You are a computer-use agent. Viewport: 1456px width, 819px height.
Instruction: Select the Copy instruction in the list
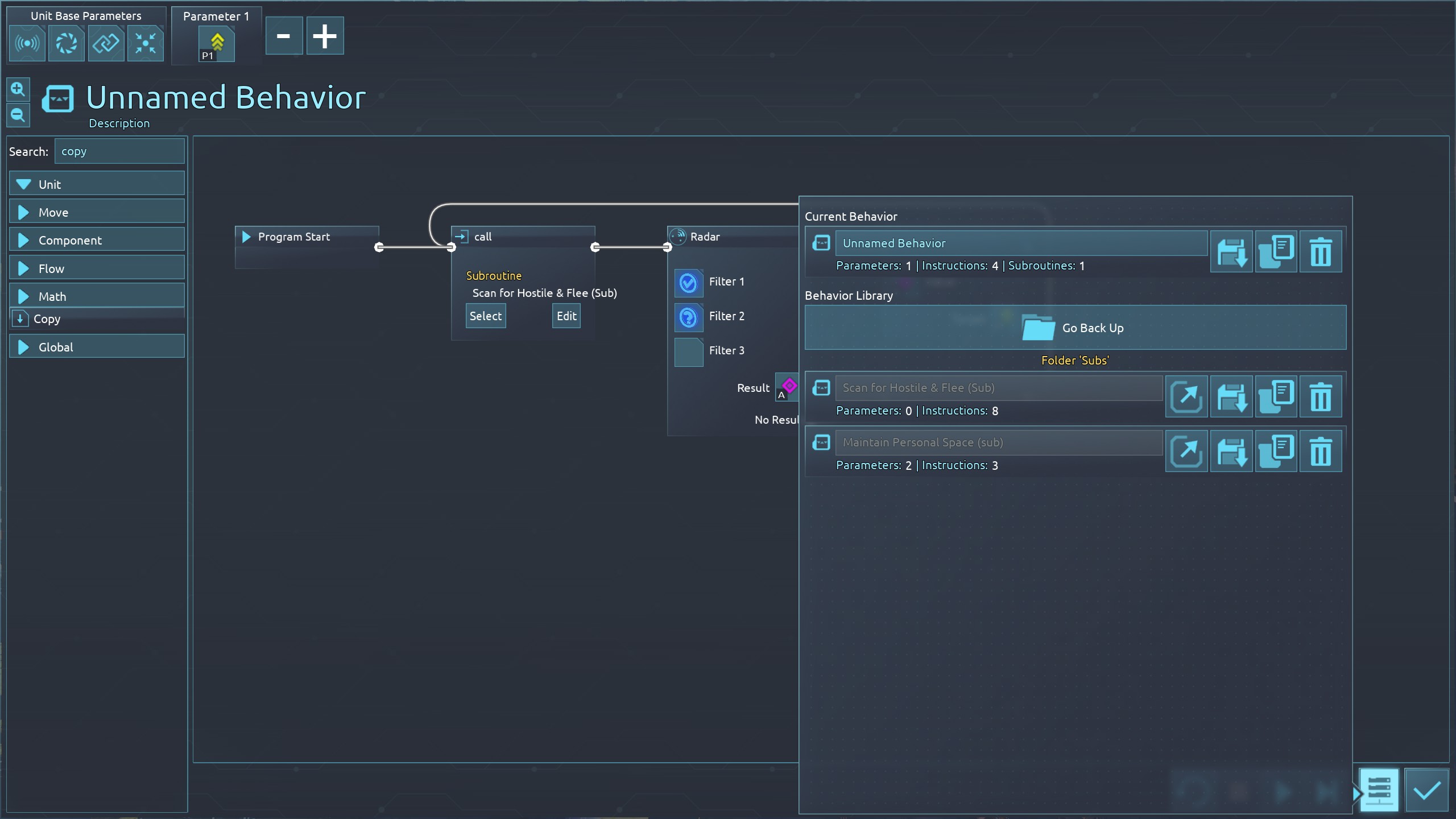point(47,319)
